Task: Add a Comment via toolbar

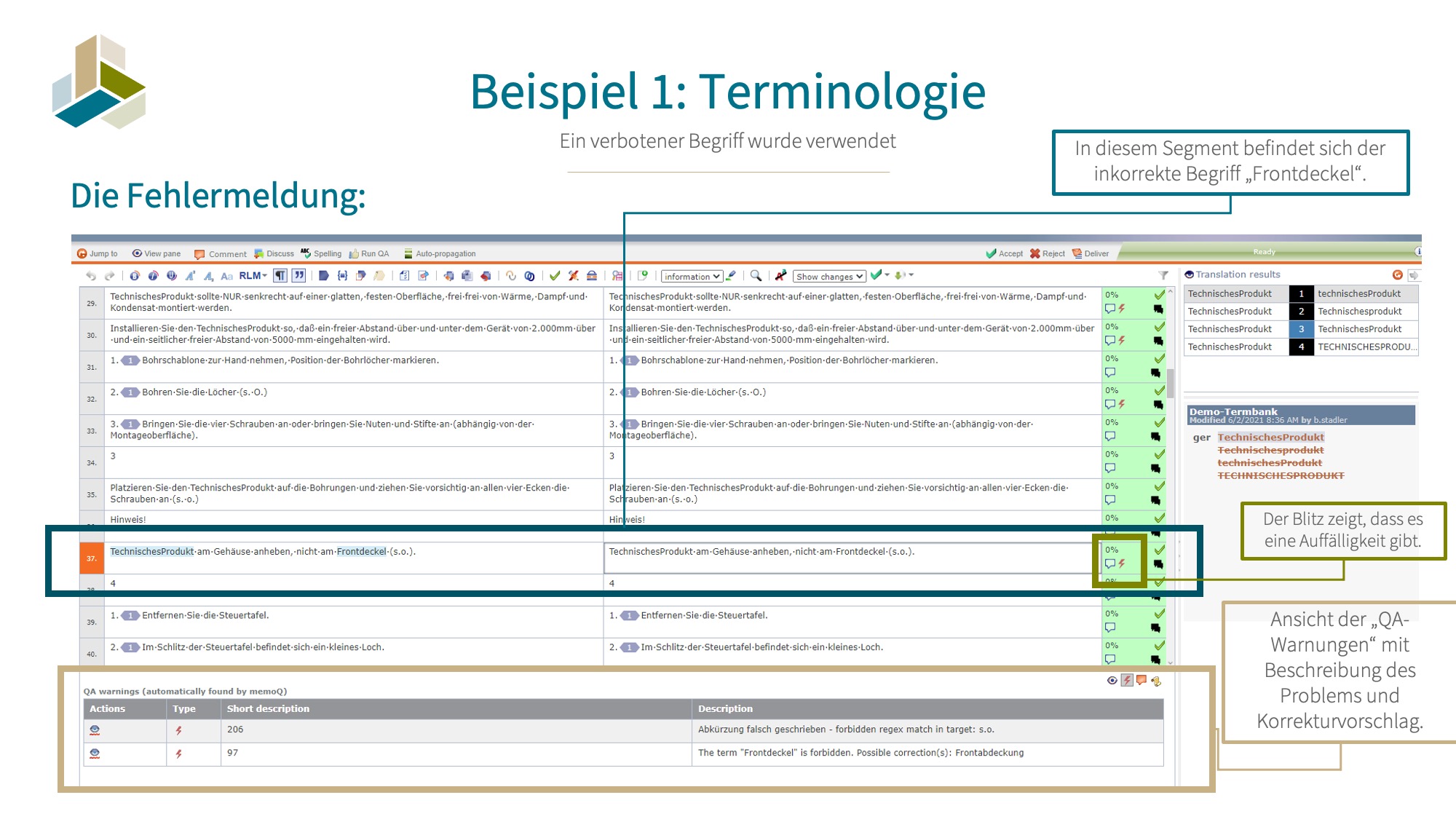Action: pos(221,254)
